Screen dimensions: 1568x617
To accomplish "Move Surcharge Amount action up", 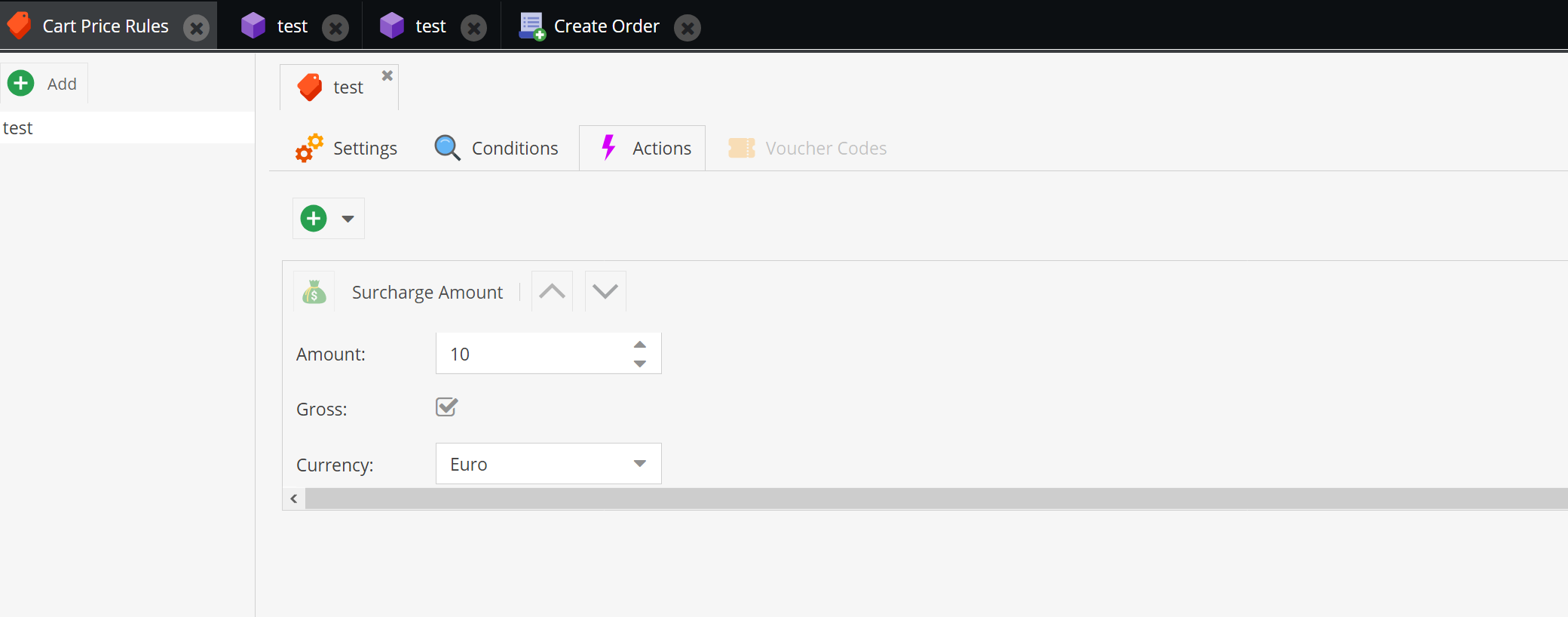I will pyautogui.click(x=552, y=291).
